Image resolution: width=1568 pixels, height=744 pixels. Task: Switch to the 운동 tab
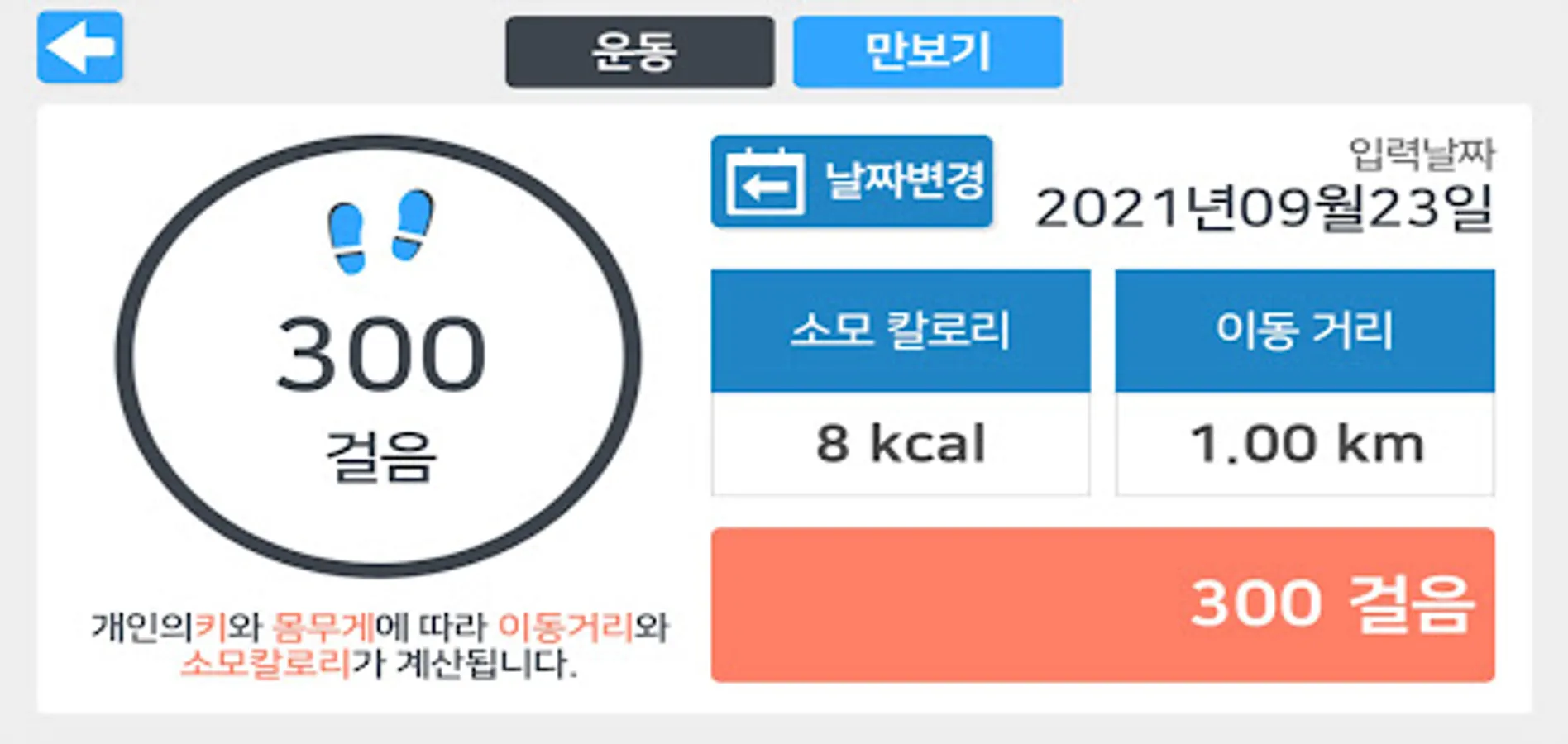coord(640,52)
